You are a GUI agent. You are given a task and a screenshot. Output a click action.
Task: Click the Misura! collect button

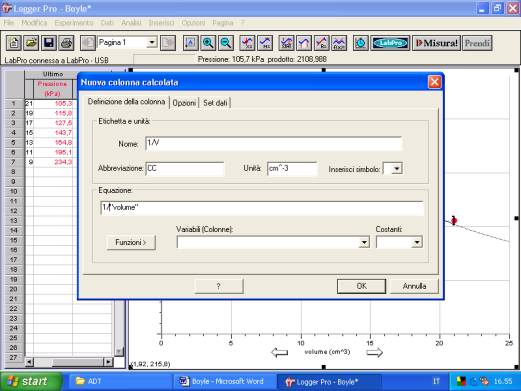pos(436,43)
